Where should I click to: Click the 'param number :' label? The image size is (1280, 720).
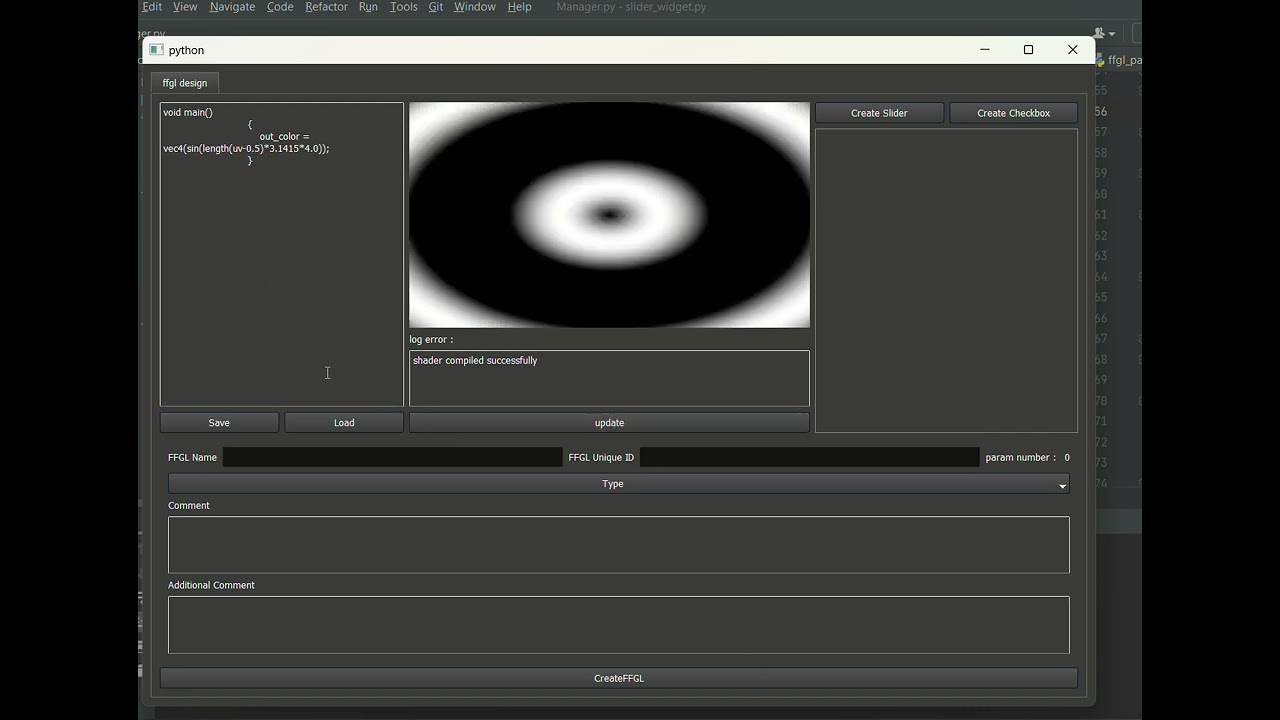[x=1020, y=458]
